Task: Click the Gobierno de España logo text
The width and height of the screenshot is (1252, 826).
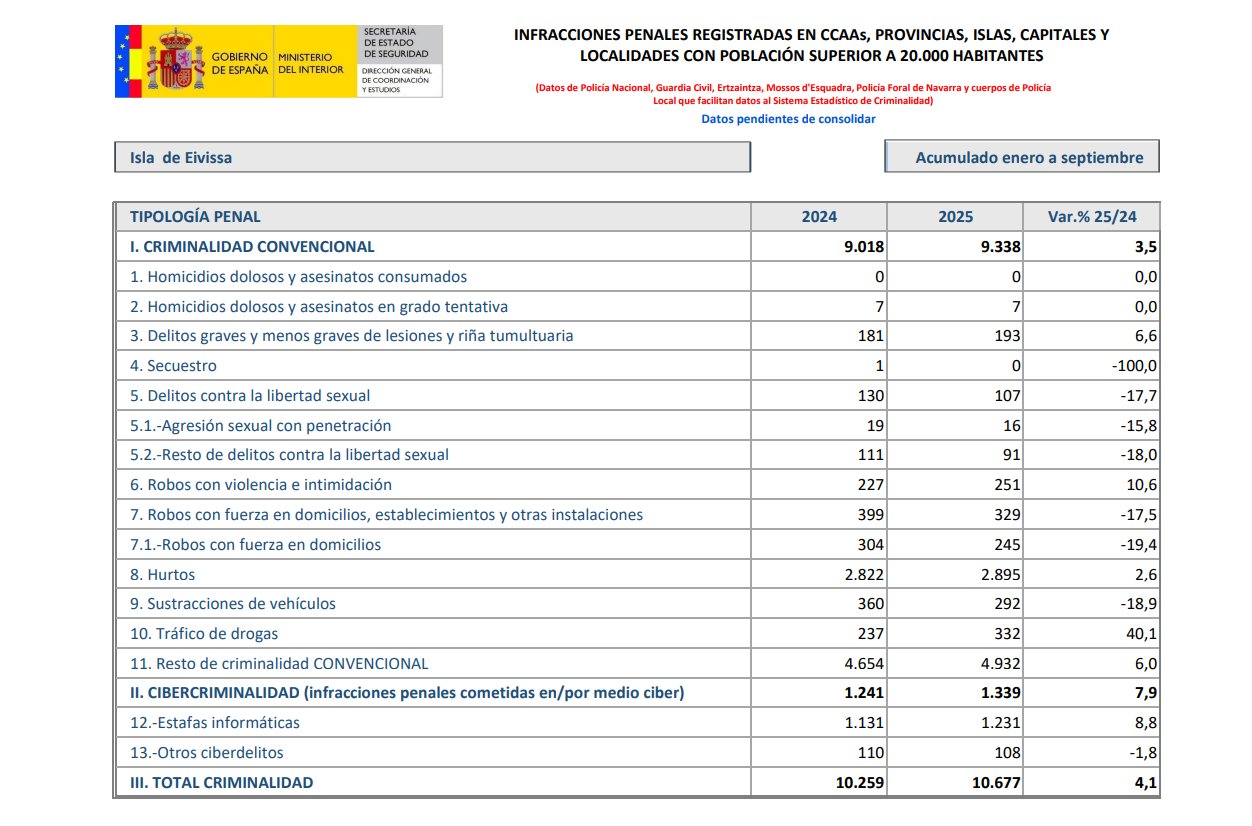Action: click(x=239, y=64)
